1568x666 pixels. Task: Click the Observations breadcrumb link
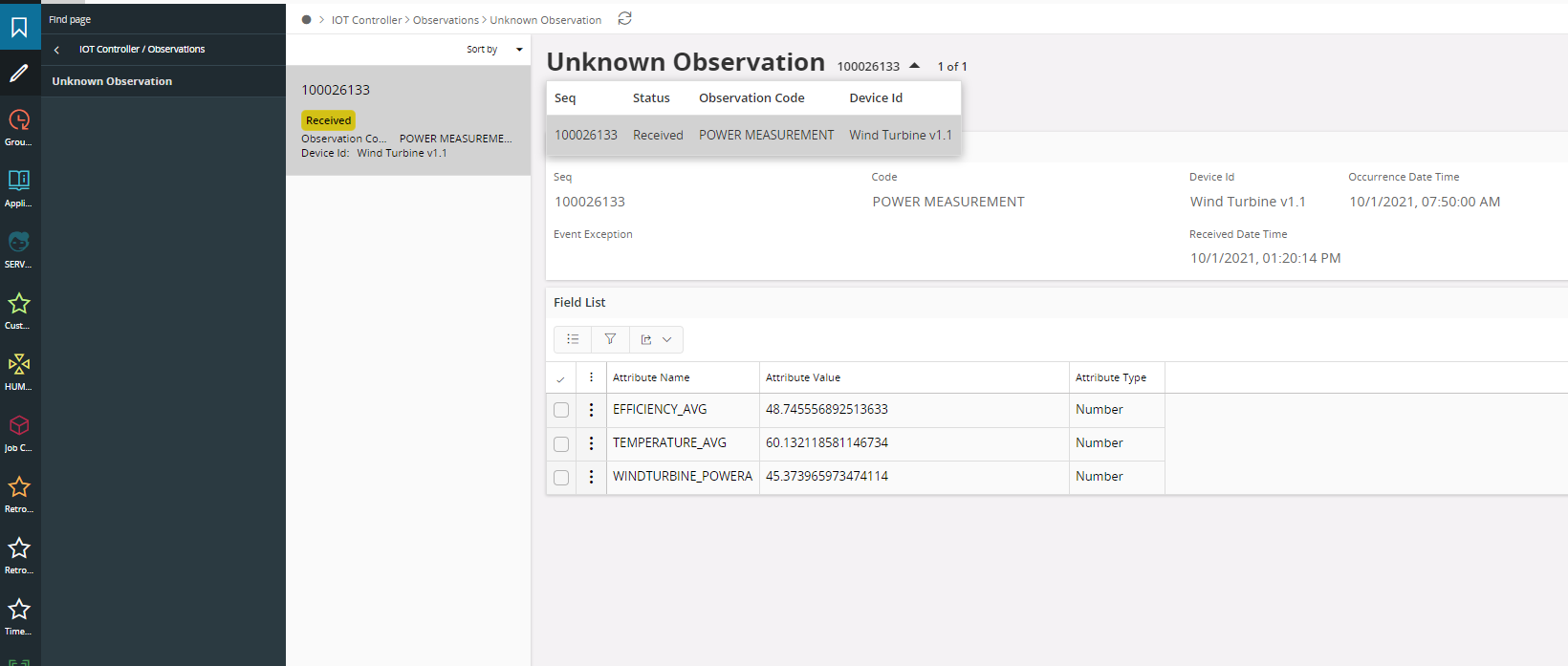click(446, 20)
